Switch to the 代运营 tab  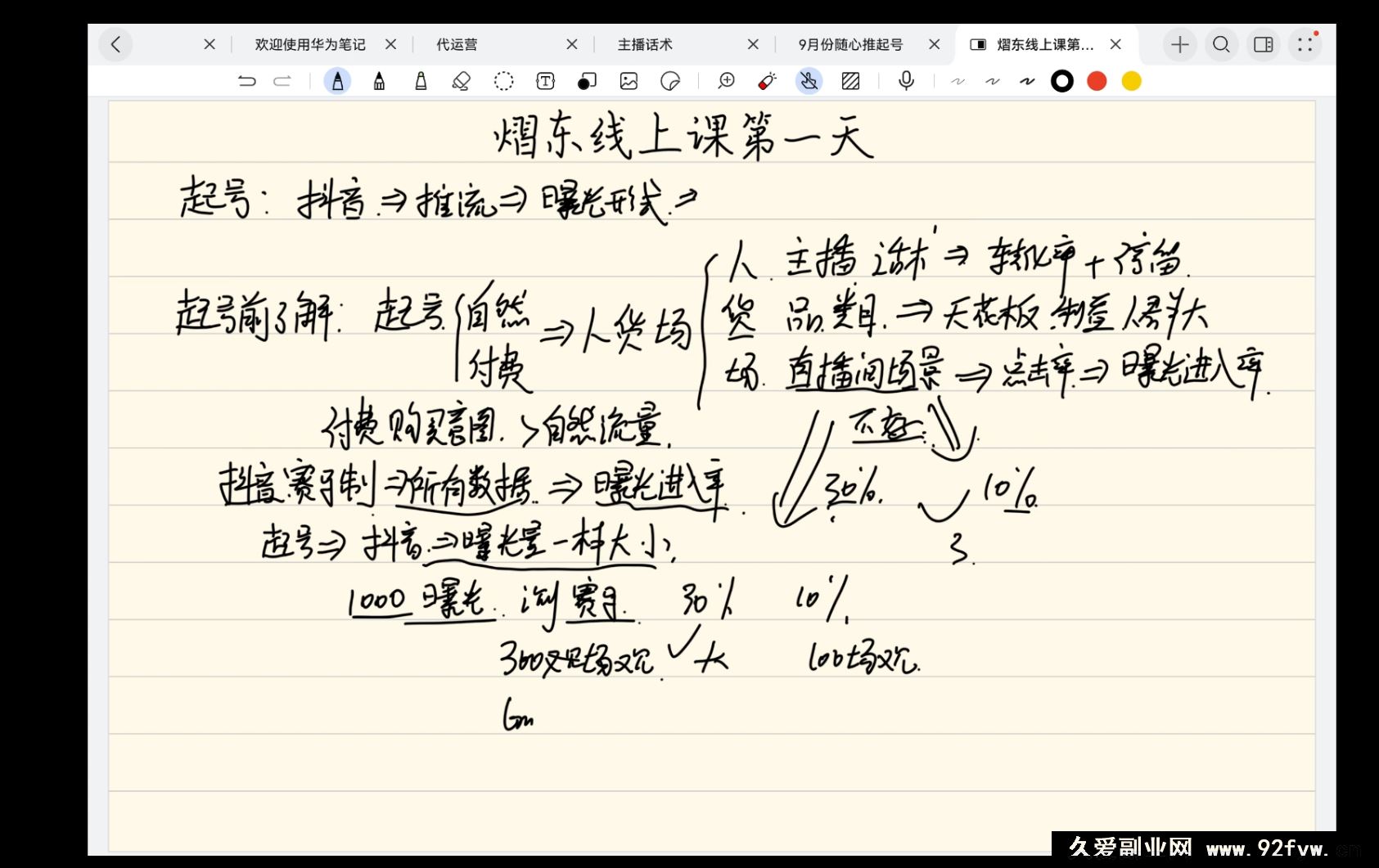coord(457,44)
